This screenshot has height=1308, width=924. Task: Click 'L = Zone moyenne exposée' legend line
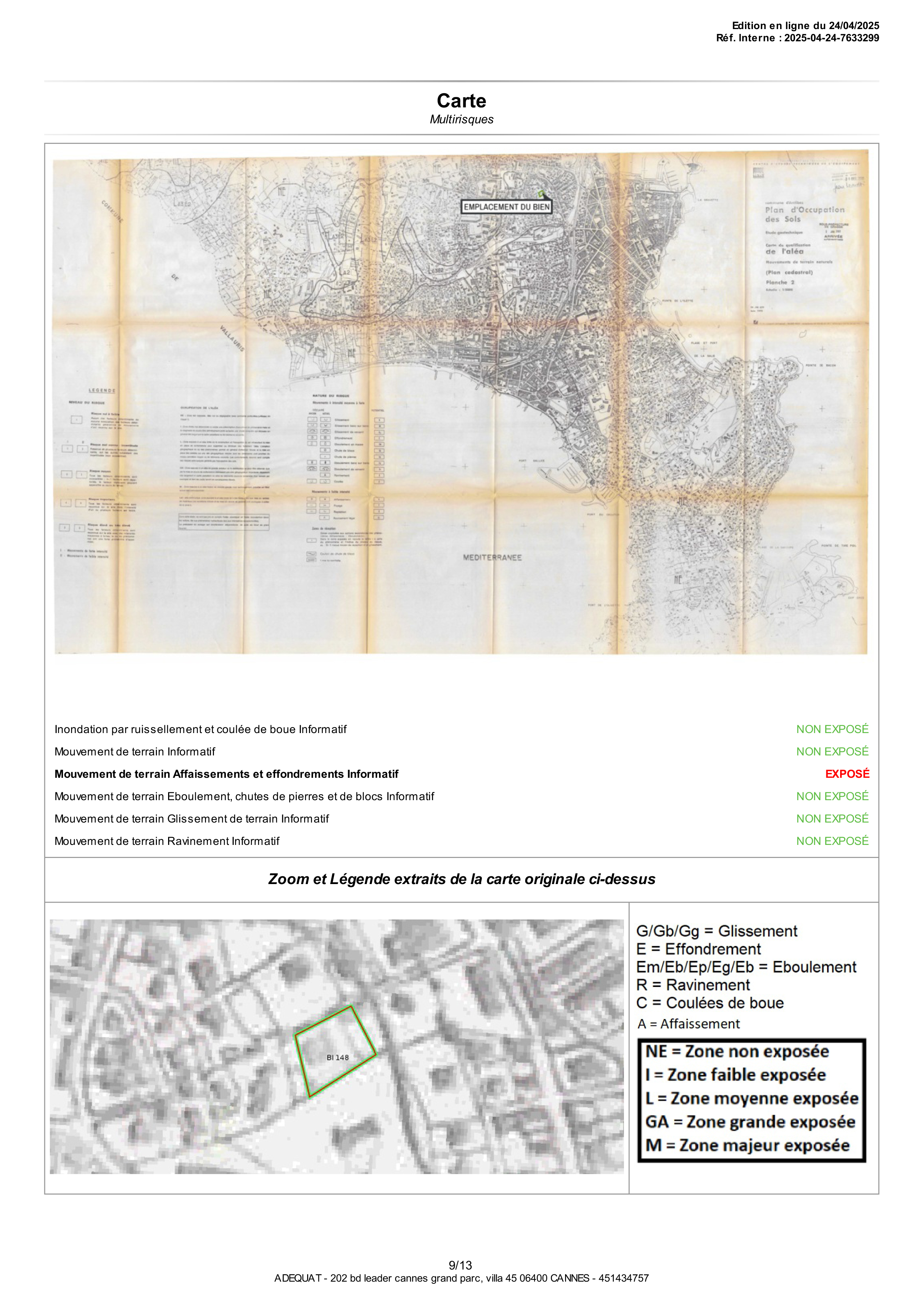tap(751, 1098)
